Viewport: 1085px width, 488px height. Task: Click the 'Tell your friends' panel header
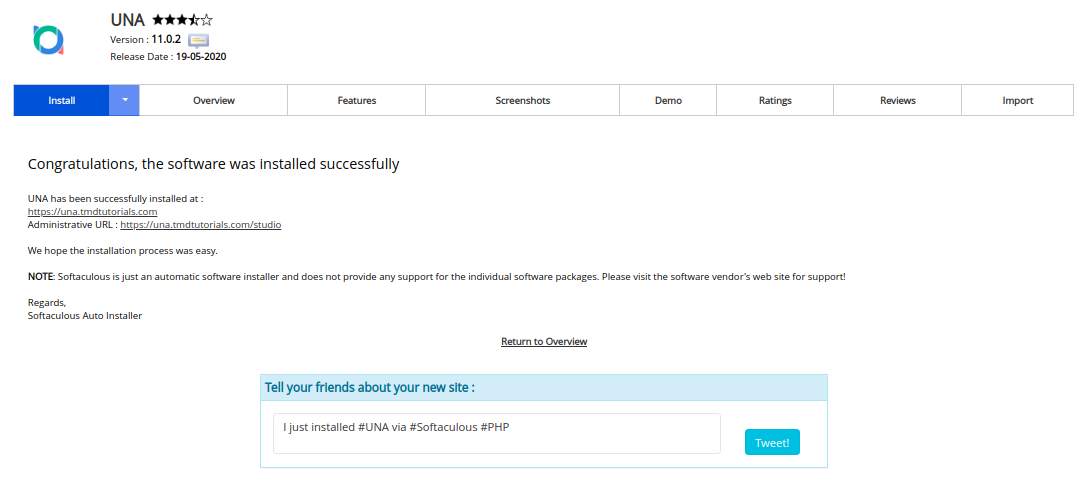pos(543,388)
